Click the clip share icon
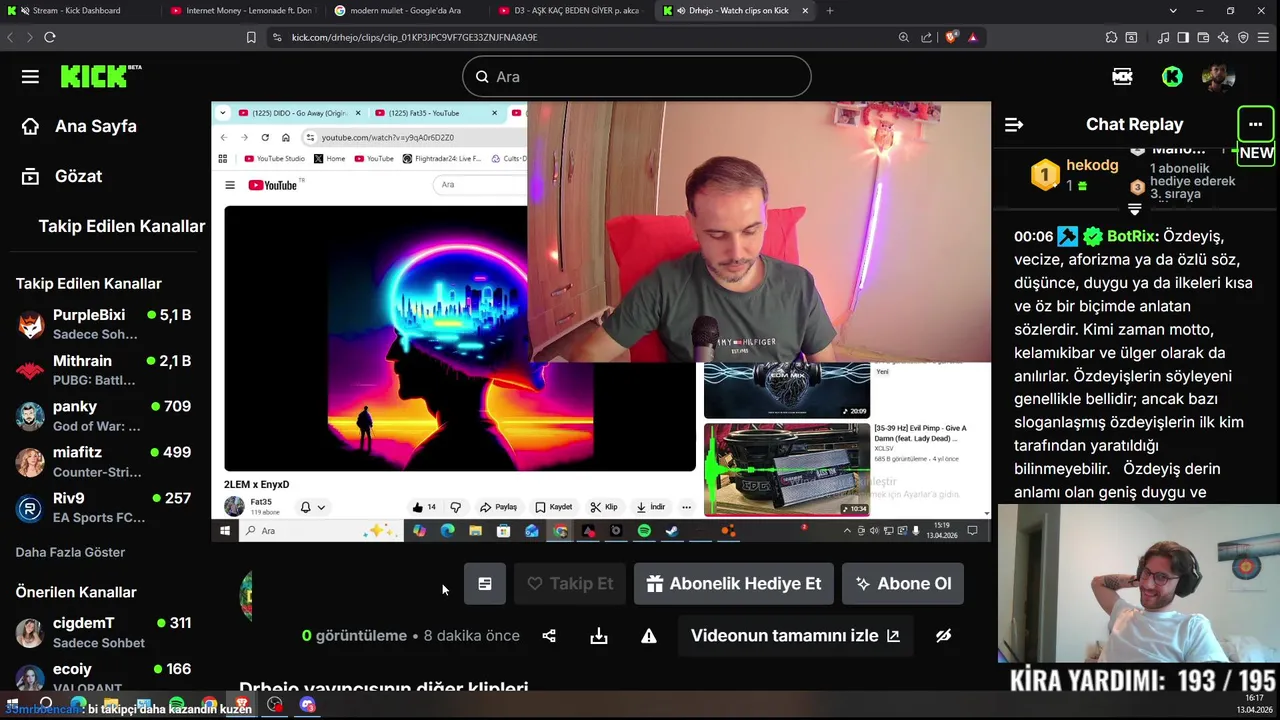 [x=549, y=636]
